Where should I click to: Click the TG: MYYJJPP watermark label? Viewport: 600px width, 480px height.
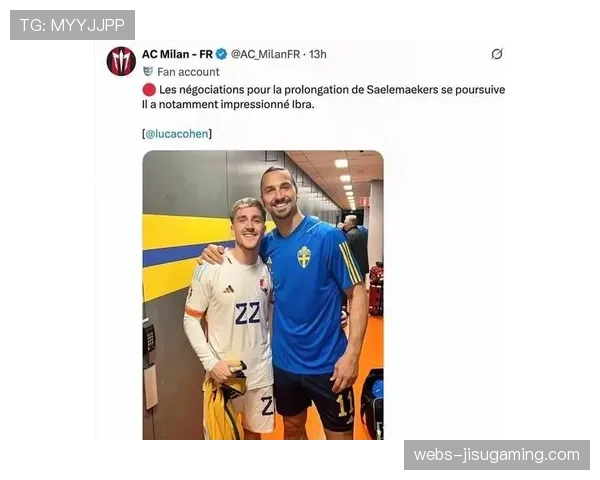coord(72,25)
